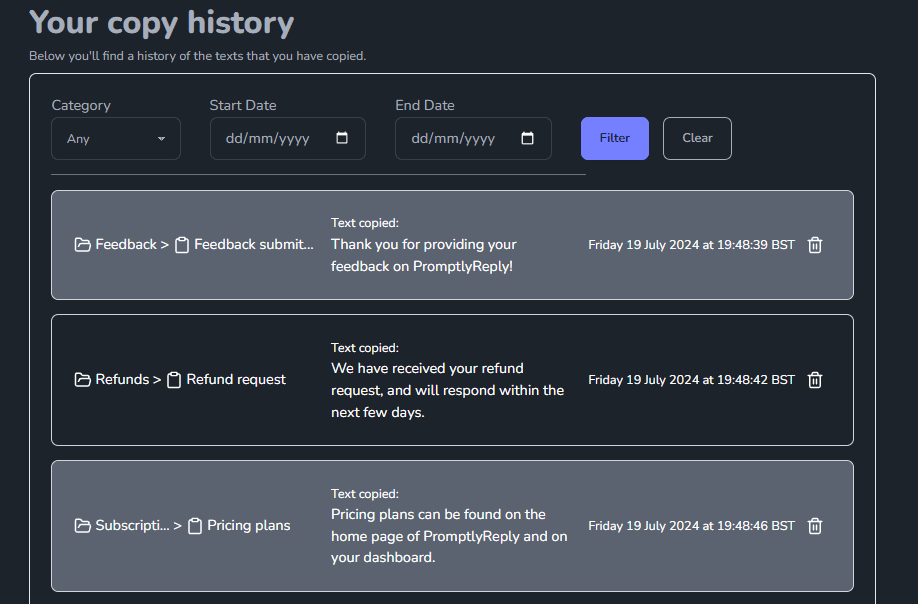Click 'Subscripti...' category name

132,526
